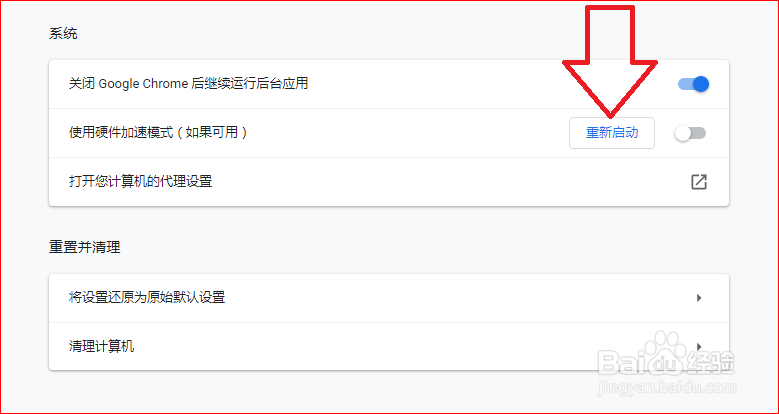This screenshot has height=414, width=779.
Task: Click 关闭 Google Chrome 后继续运行后台应用 label
Action: pos(188,83)
